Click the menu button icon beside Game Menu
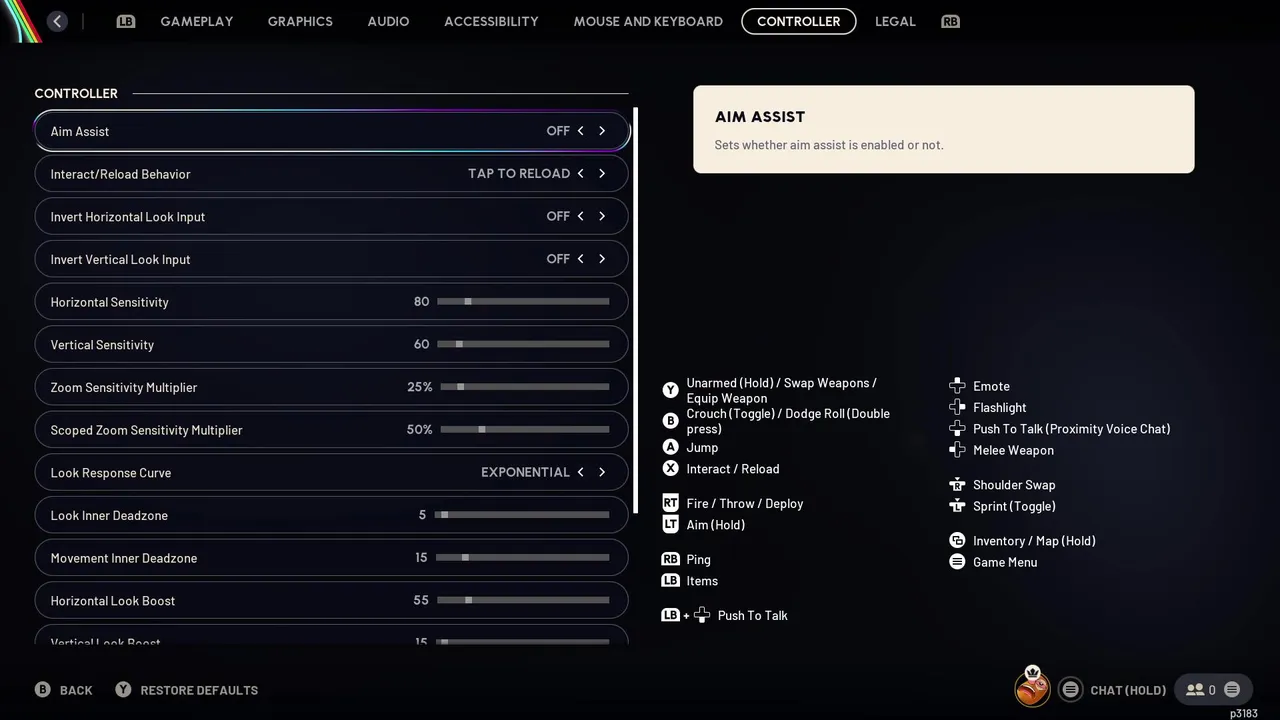 957,562
